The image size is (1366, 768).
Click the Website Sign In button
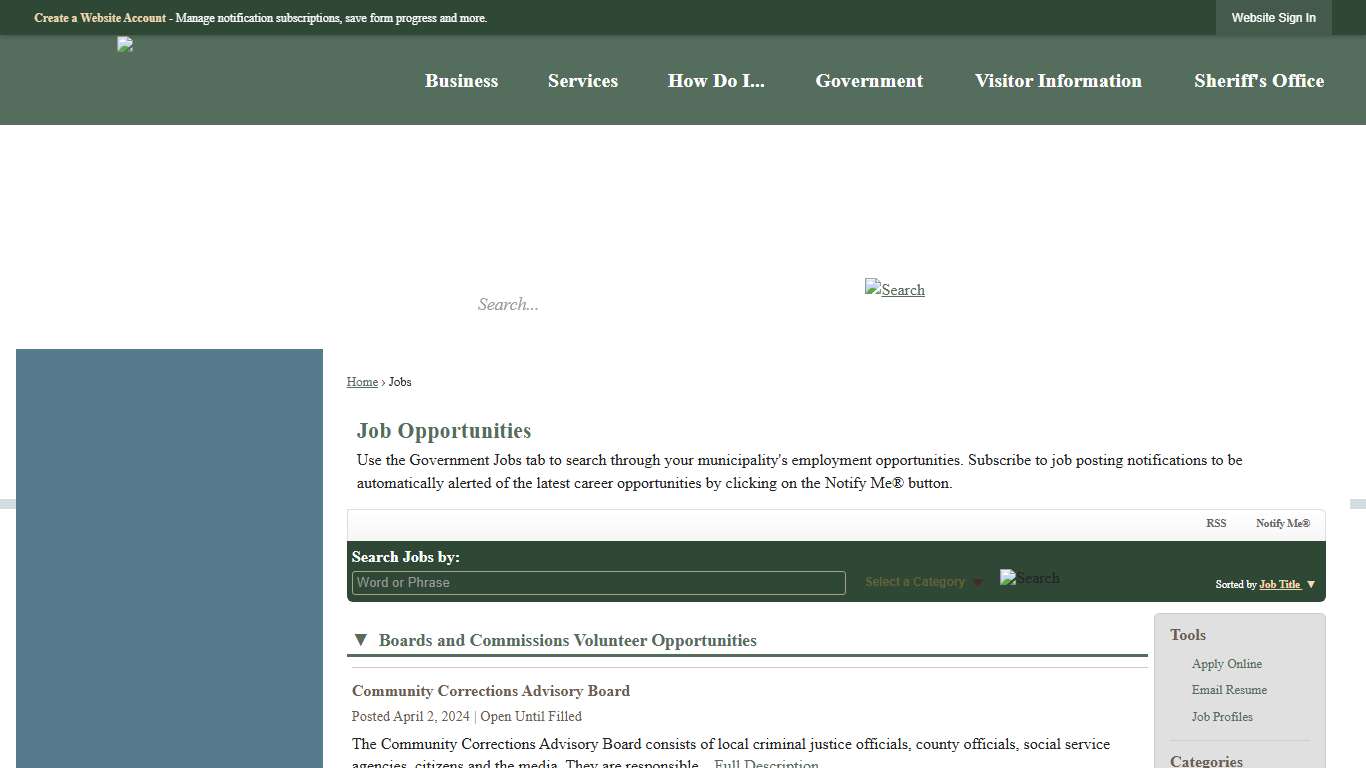(1273, 17)
